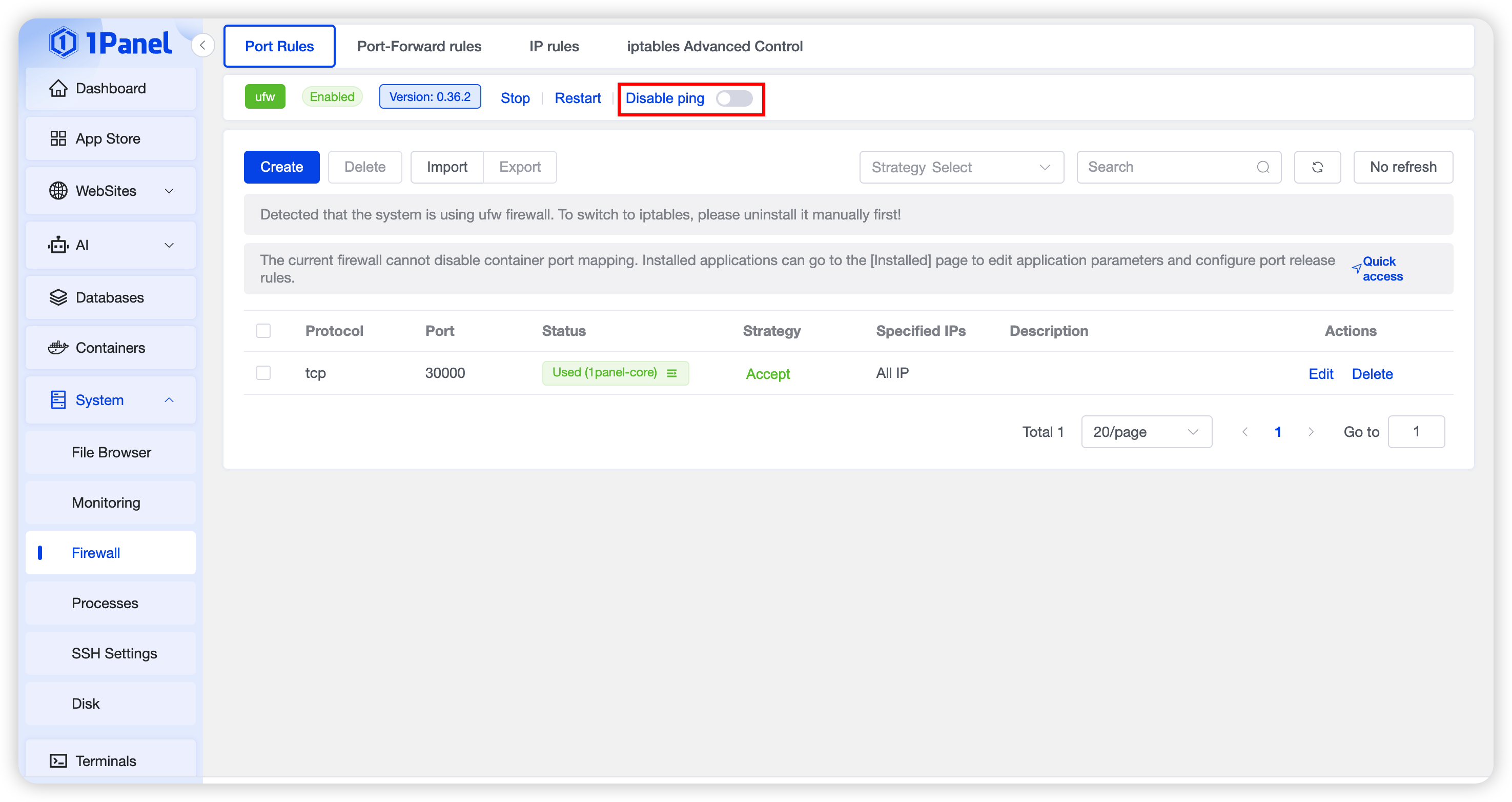This screenshot has width=1512, height=802.
Task: Switch to Port-Forward rules tab
Action: click(419, 46)
